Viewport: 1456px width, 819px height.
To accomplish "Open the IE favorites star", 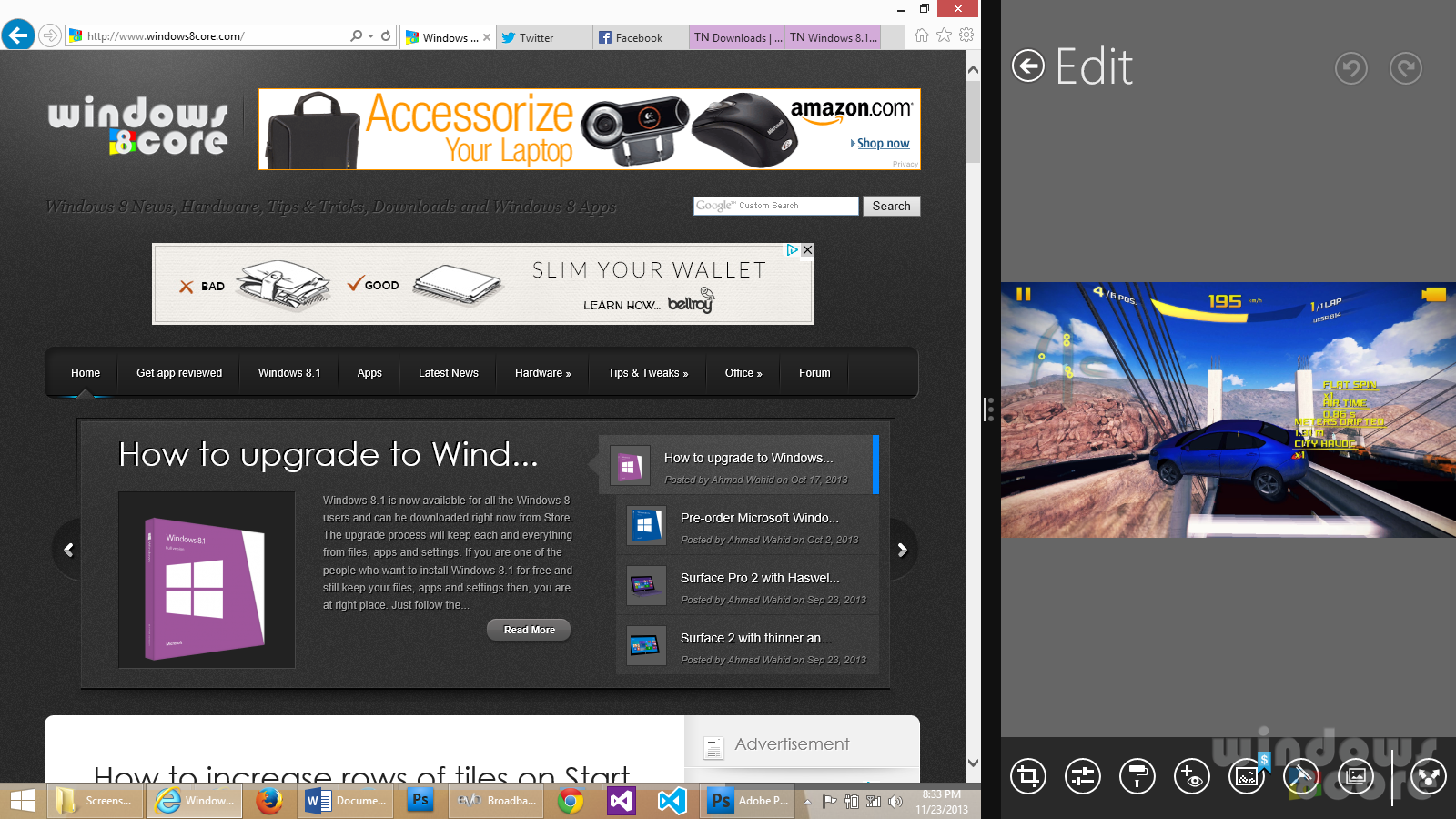I will point(945,35).
